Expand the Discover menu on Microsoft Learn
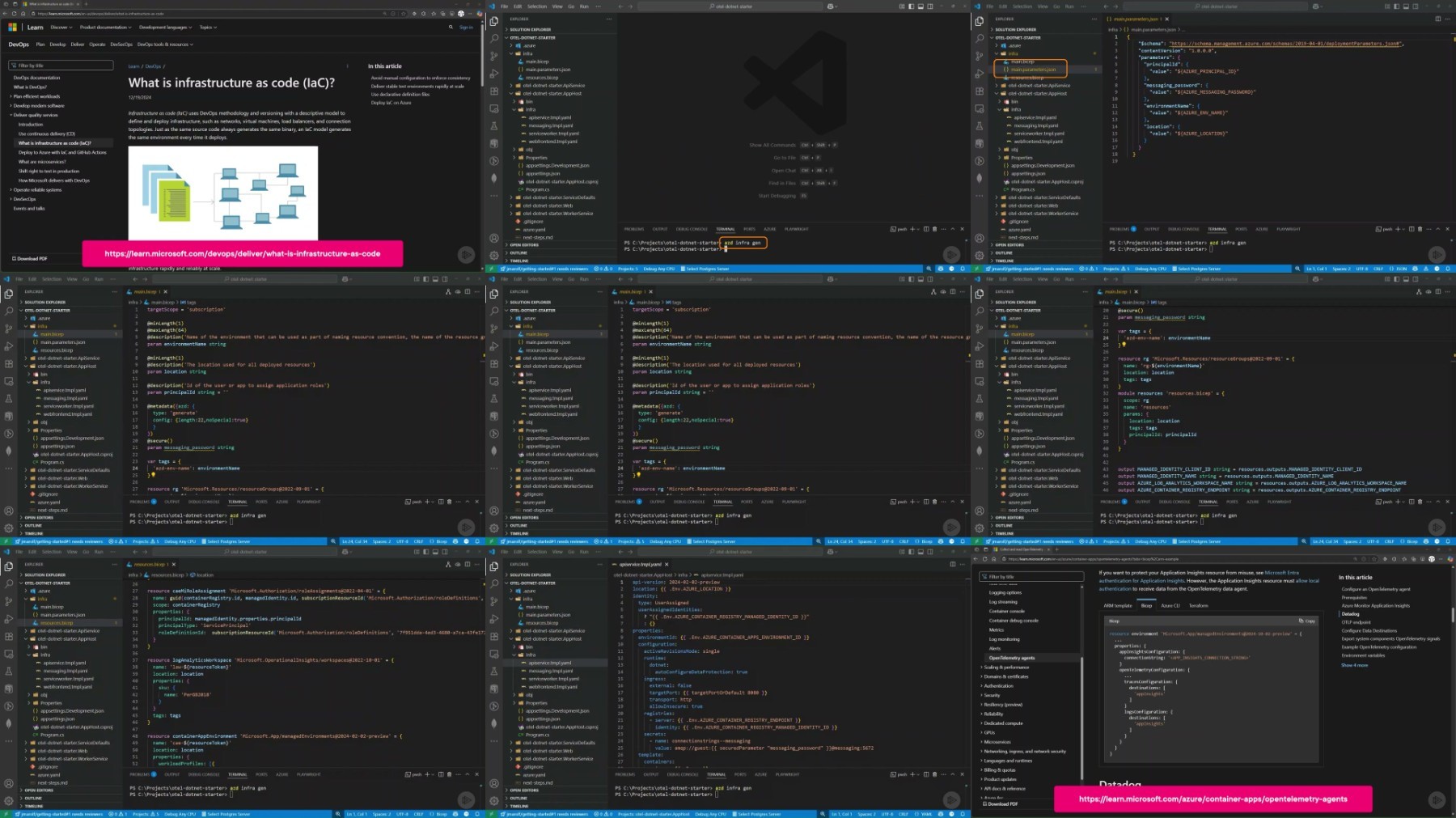1456x818 pixels. point(61,27)
